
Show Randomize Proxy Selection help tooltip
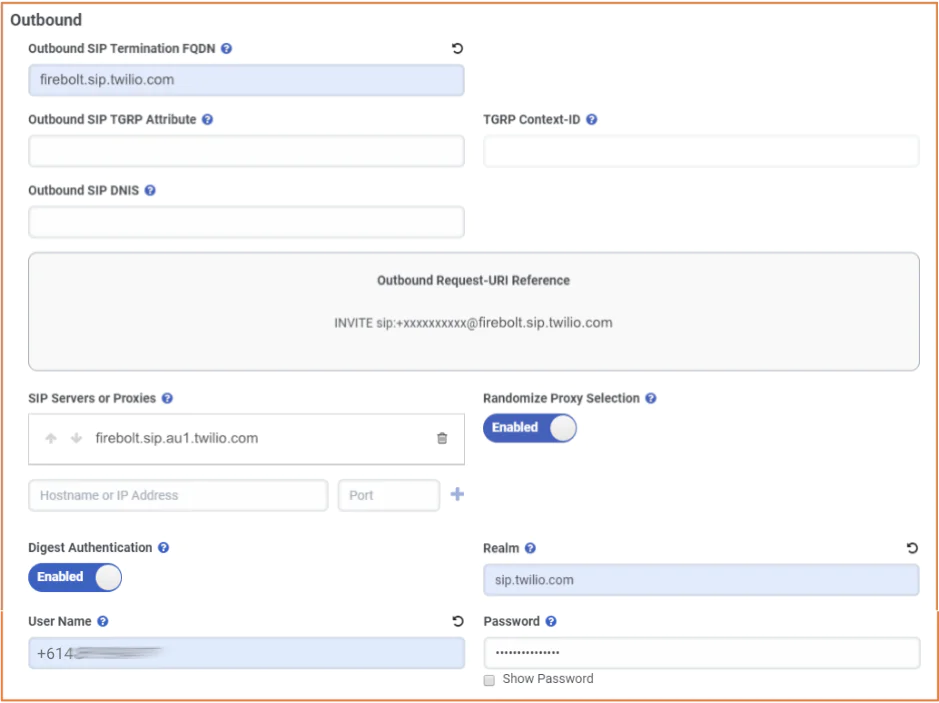click(651, 398)
